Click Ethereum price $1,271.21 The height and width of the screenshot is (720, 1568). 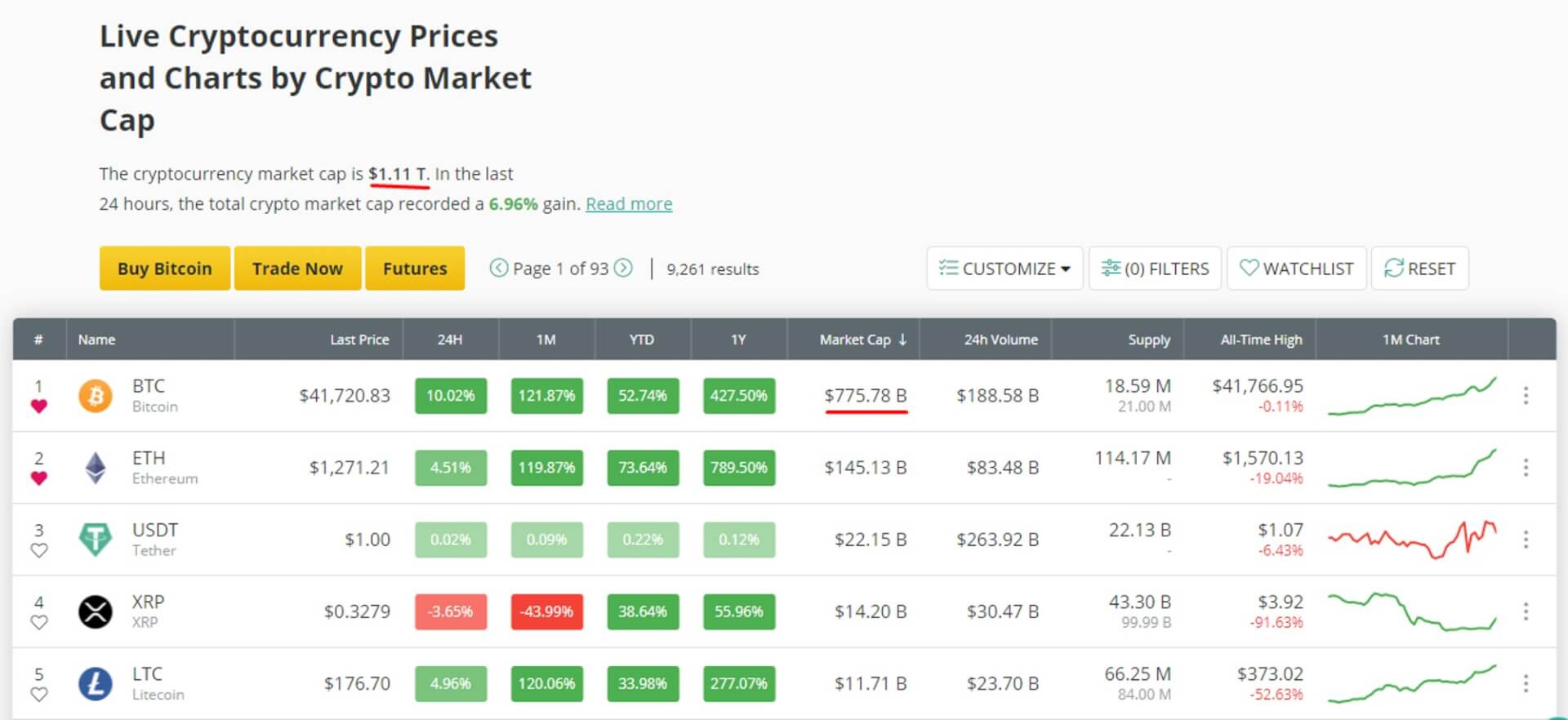pyautogui.click(x=350, y=468)
